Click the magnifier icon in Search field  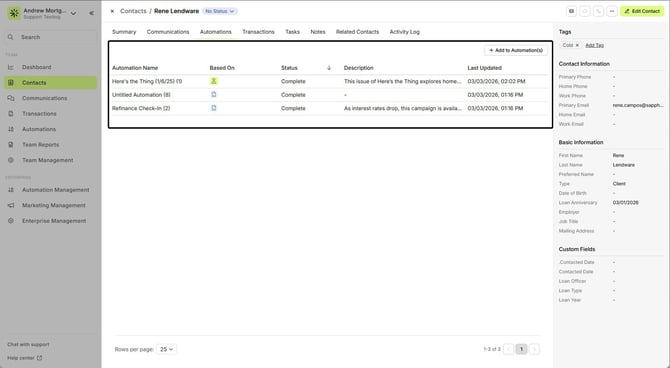(11, 37)
